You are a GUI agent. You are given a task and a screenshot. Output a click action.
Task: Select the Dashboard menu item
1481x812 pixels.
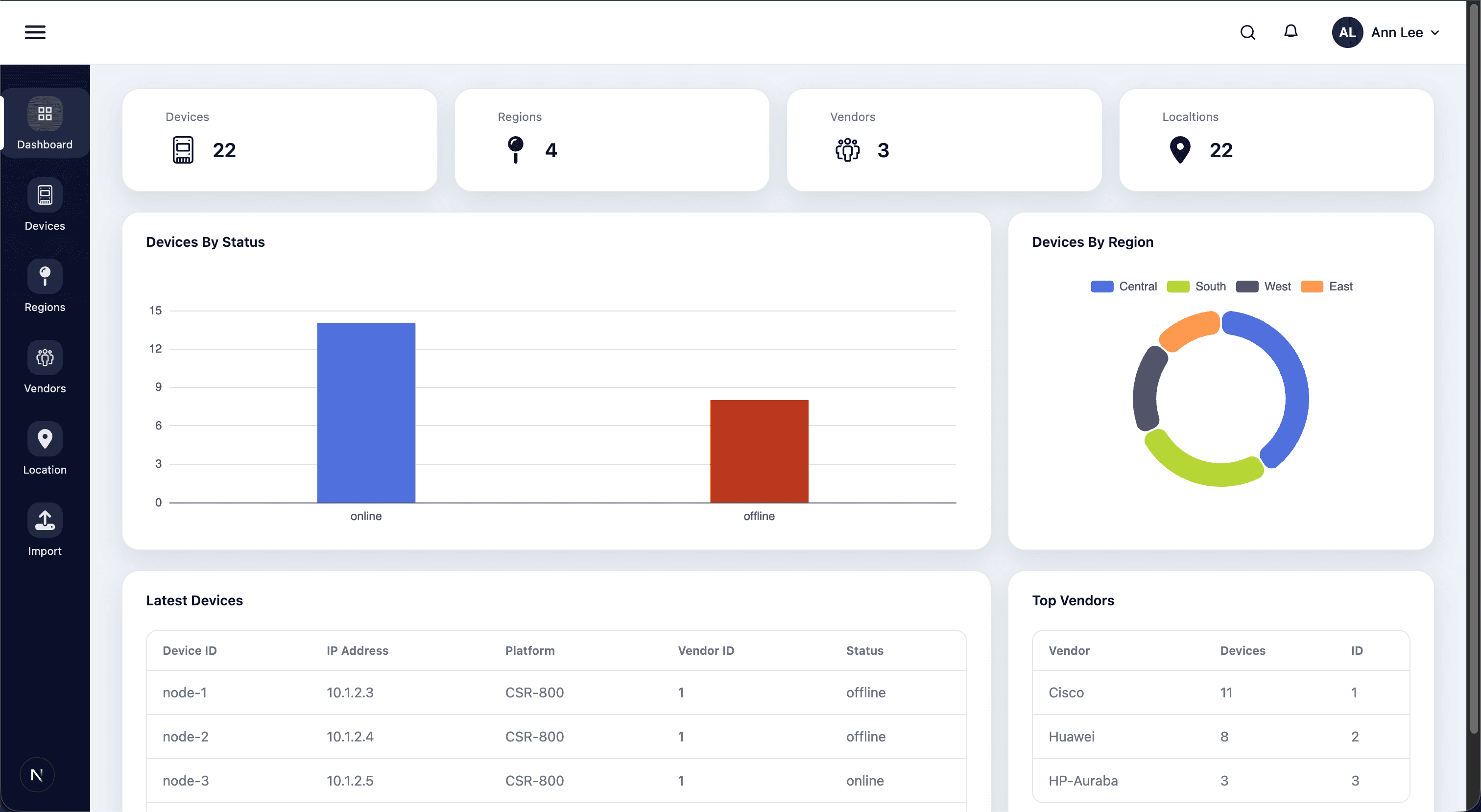click(45, 124)
